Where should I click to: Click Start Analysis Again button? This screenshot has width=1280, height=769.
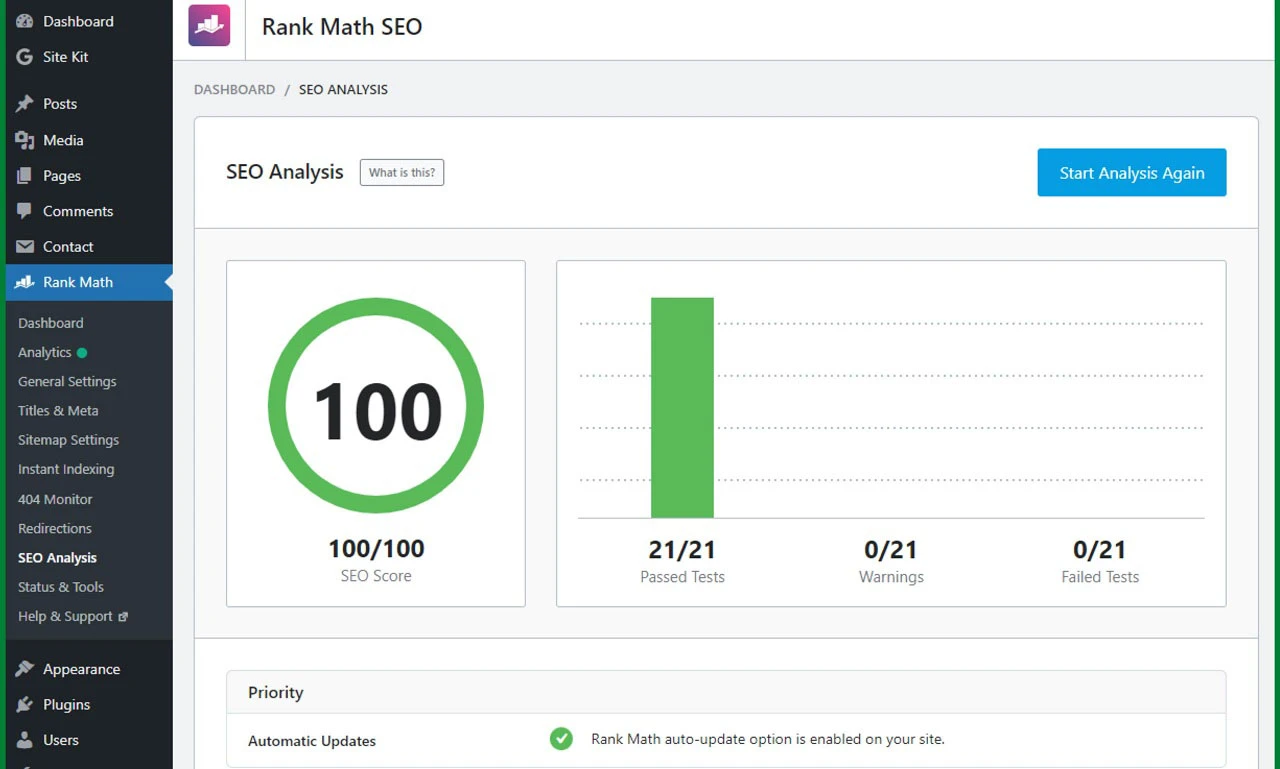1132,173
